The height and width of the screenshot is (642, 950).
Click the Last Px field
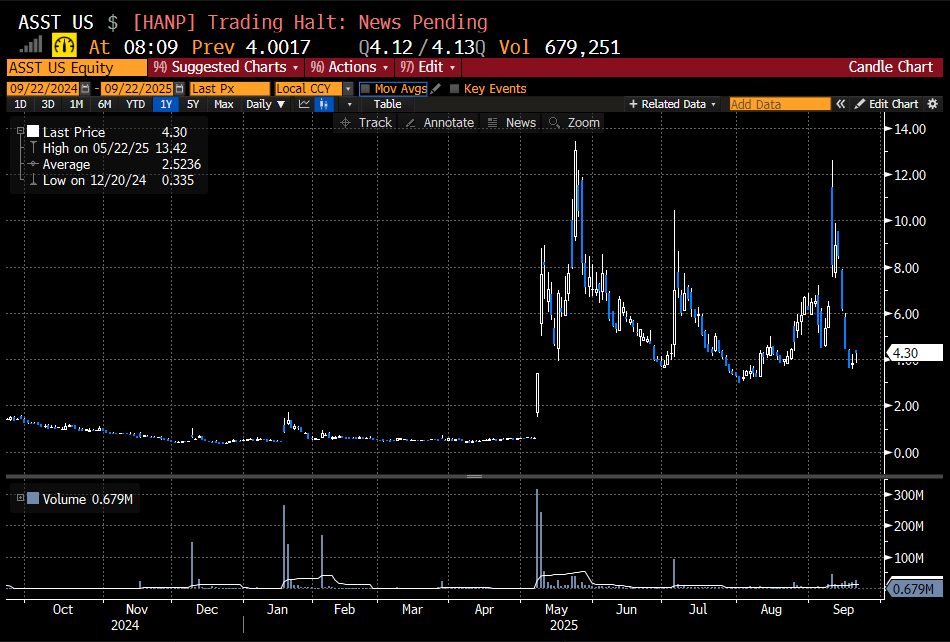tap(230, 88)
